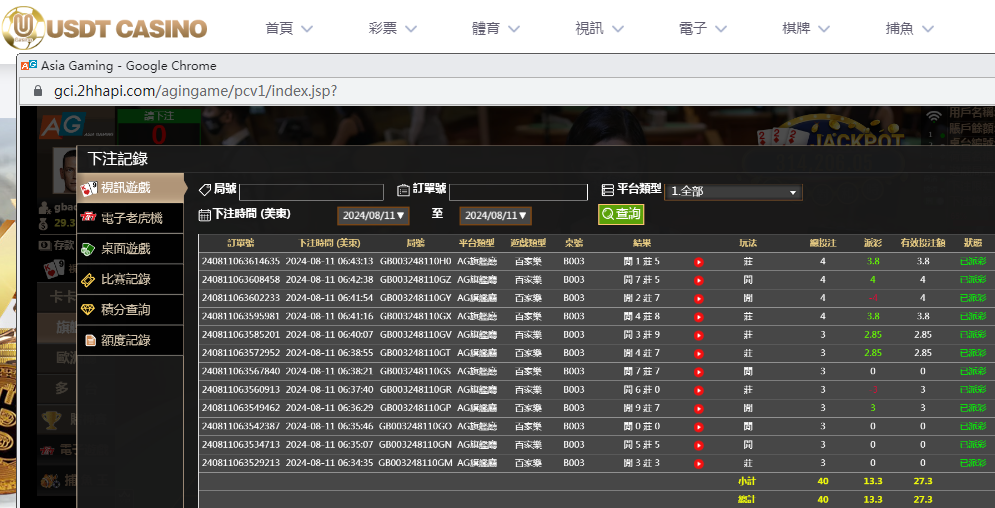Open the 平台類型 dropdown showing 1.全部
The width and height of the screenshot is (995, 508).
pos(734,191)
